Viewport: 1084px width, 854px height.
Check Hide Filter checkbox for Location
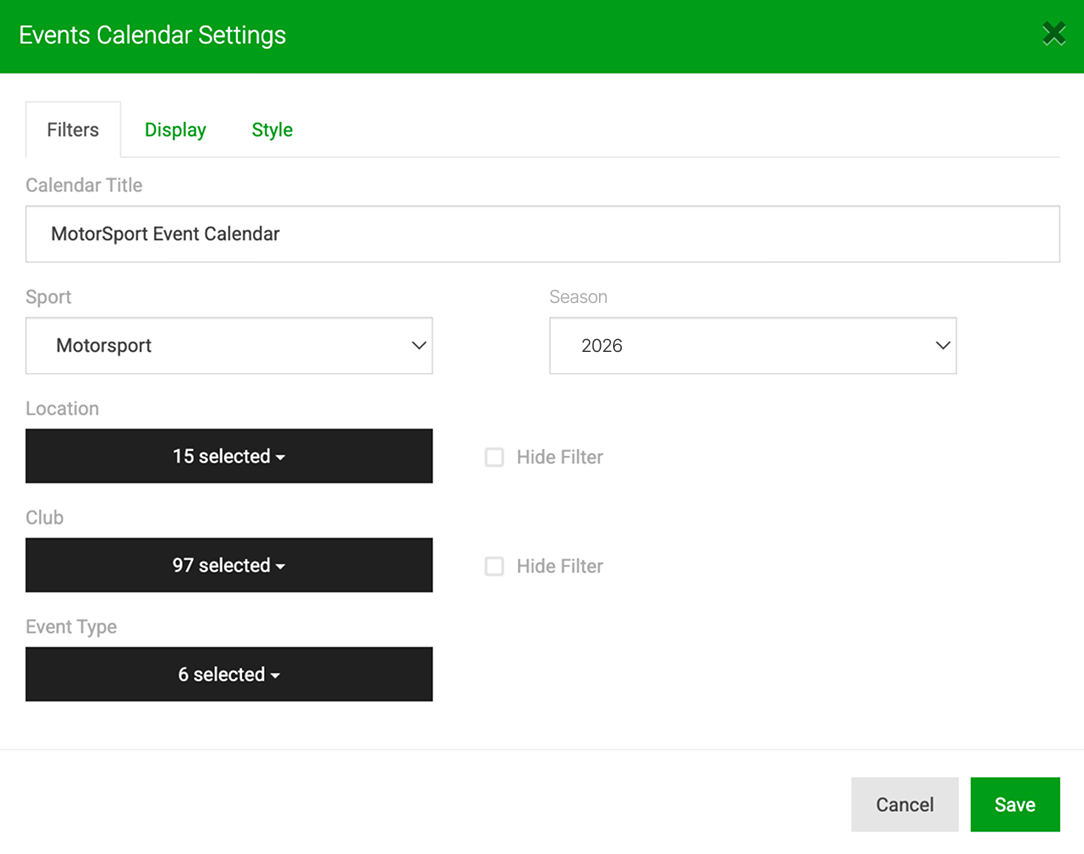point(494,457)
